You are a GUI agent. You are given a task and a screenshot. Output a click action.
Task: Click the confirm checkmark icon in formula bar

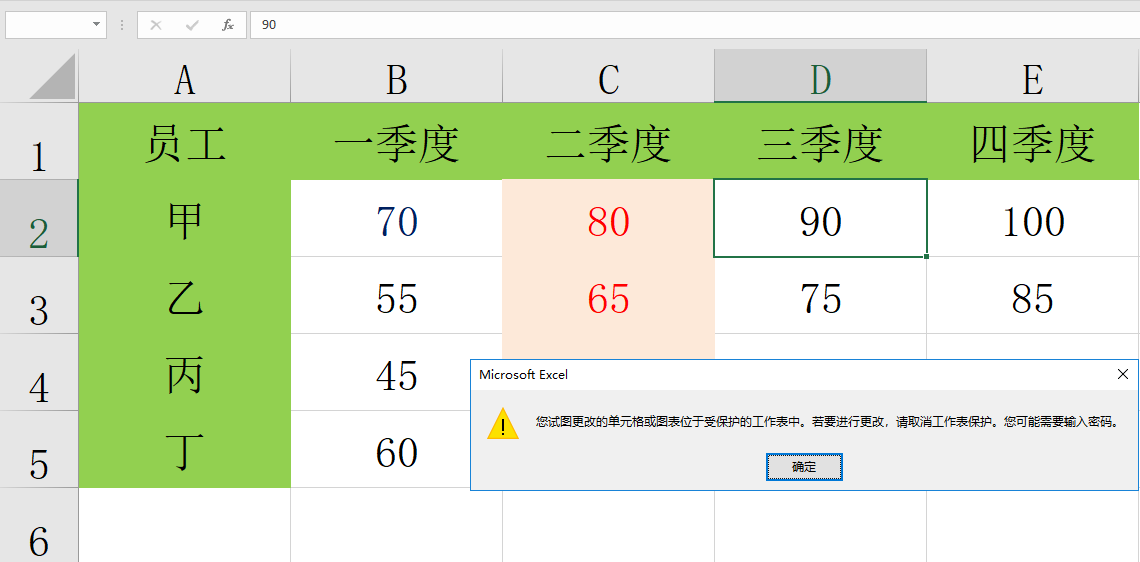pos(192,25)
